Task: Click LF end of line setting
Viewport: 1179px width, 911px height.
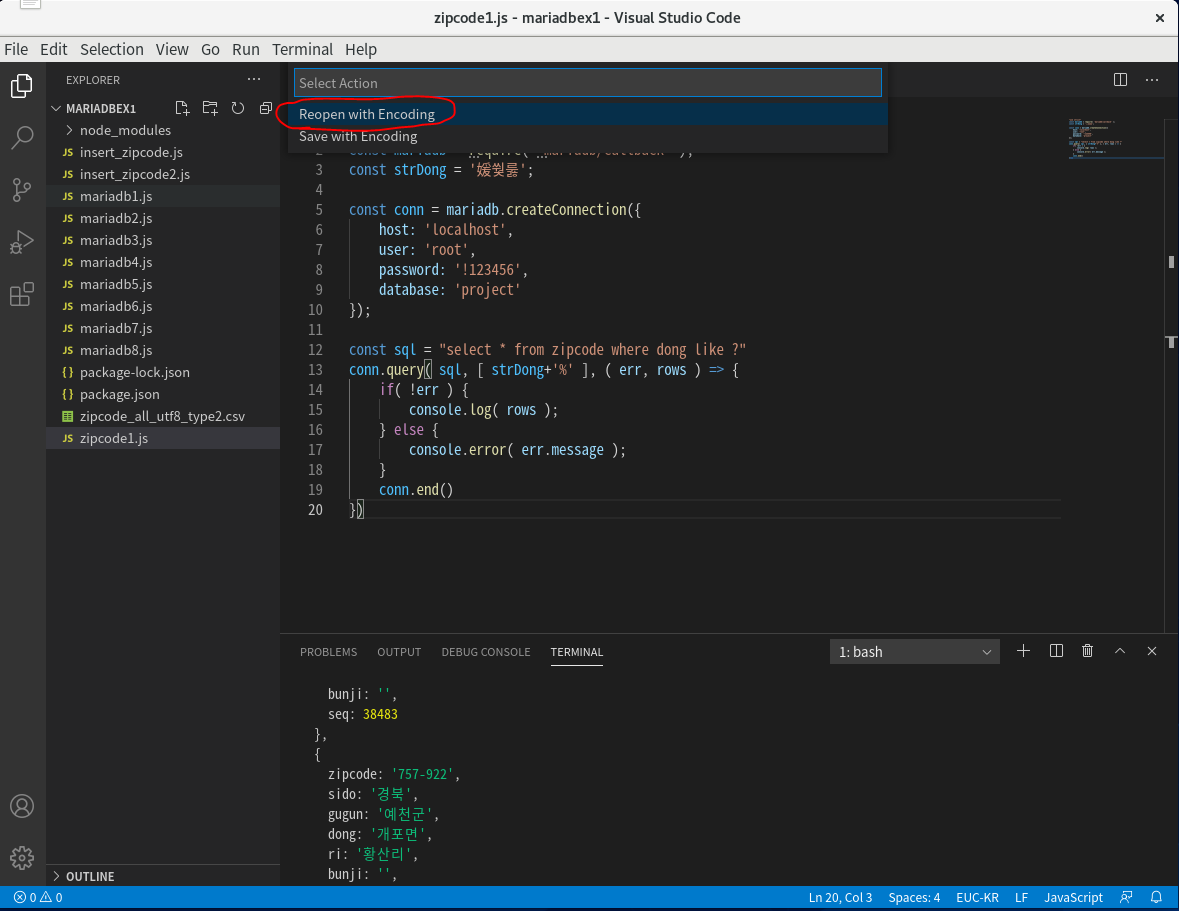Action: 1021,897
